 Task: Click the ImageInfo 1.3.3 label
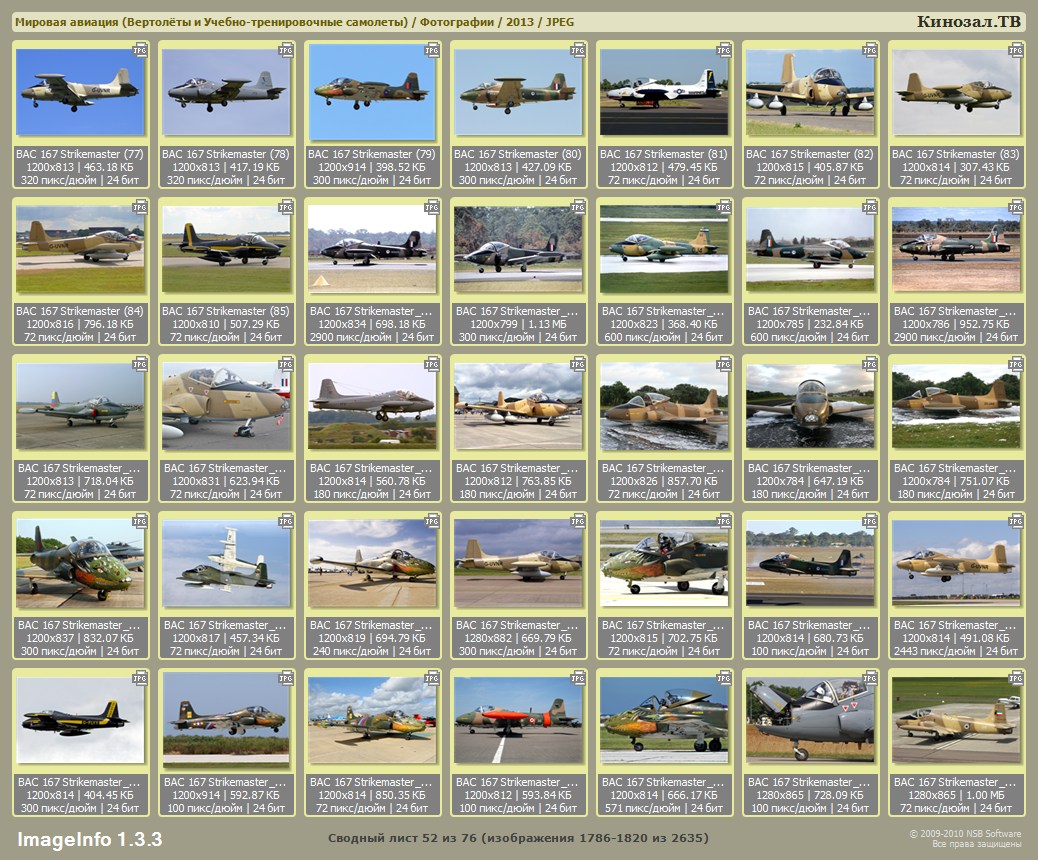90,838
